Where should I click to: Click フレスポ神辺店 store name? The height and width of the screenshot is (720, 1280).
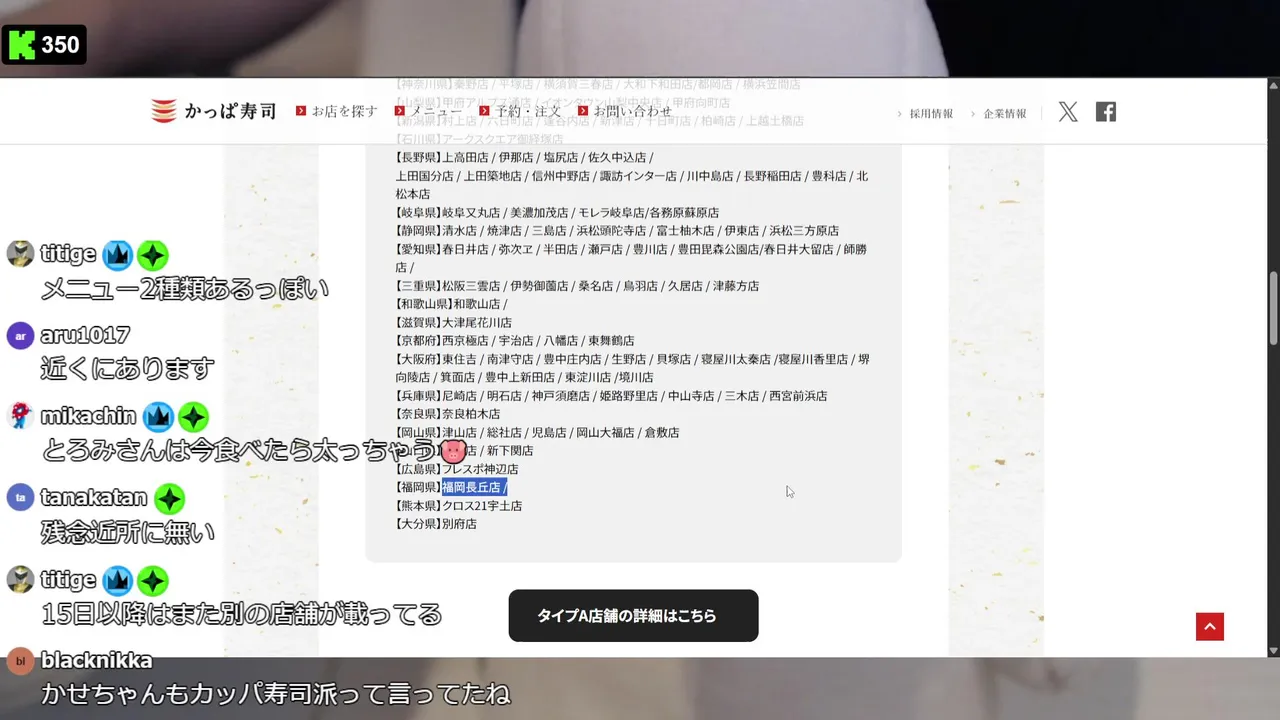pos(480,469)
